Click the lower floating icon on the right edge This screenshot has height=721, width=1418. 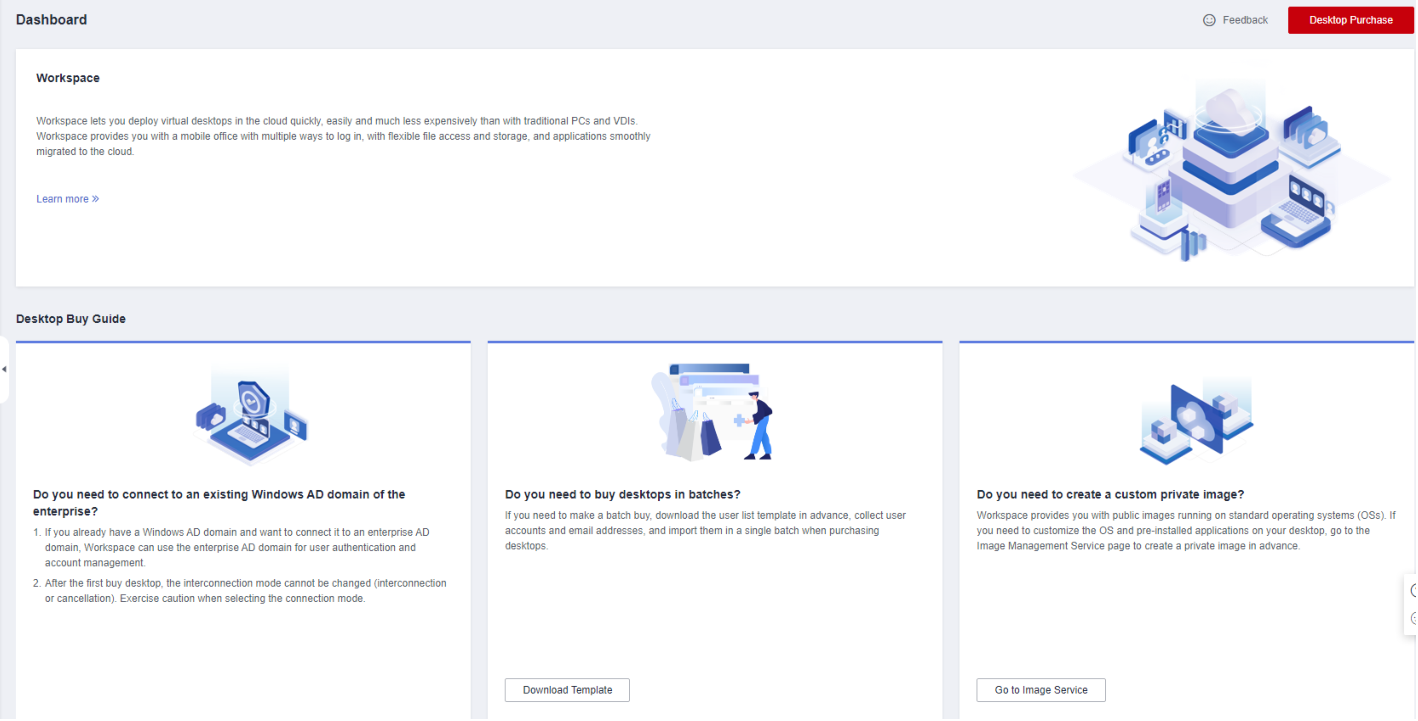tap(1412, 618)
